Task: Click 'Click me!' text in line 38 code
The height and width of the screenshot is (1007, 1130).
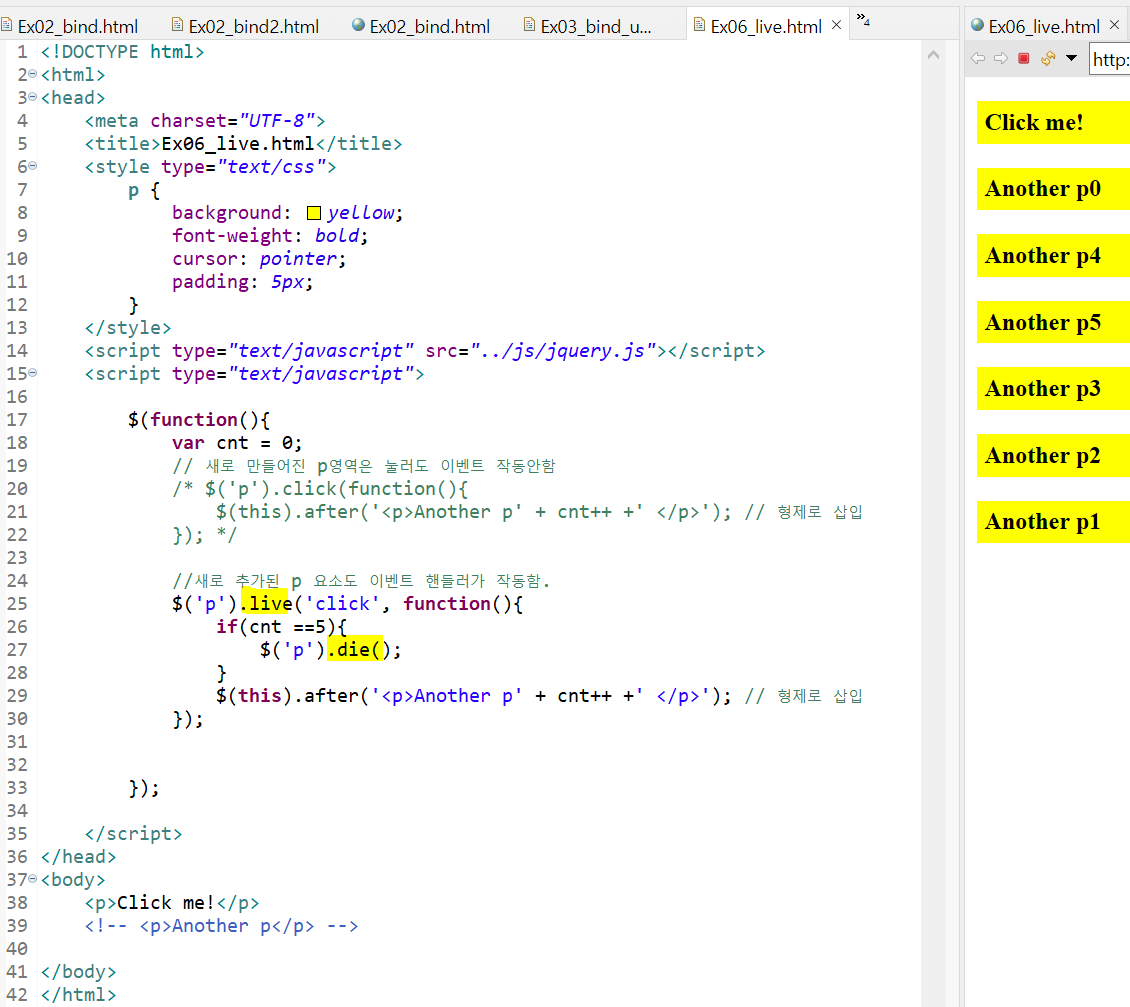Action: (165, 902)
